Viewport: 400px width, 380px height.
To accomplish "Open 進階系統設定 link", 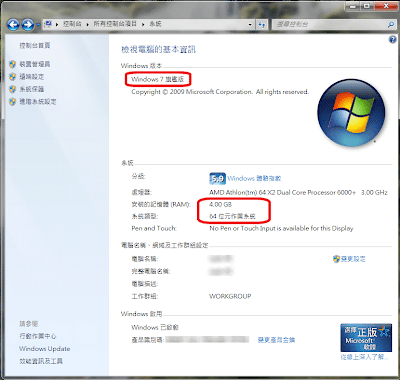I will click(x=38, y=101).
